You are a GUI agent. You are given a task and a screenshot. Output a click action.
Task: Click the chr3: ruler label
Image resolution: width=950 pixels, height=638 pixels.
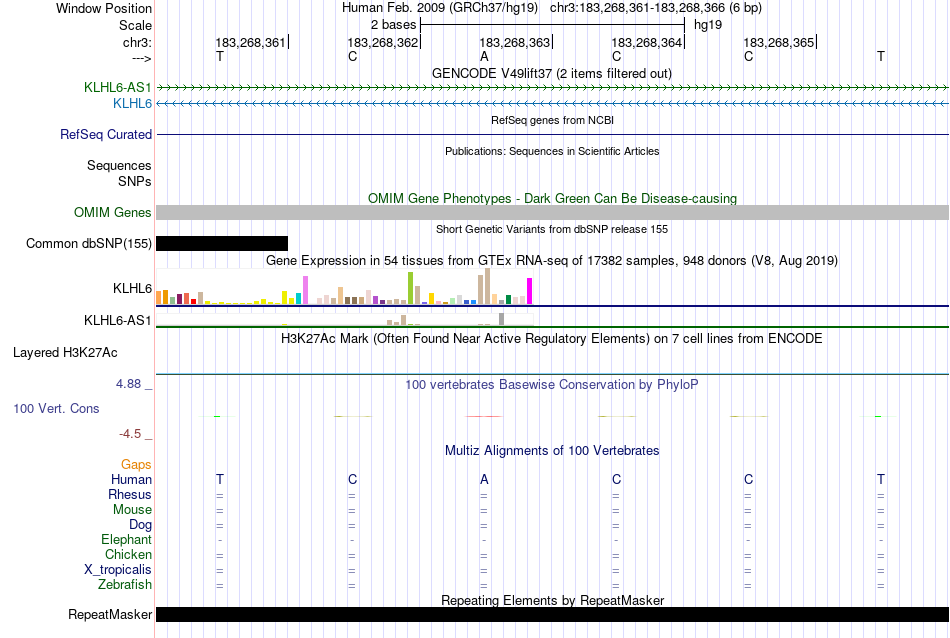pos(137,42)
